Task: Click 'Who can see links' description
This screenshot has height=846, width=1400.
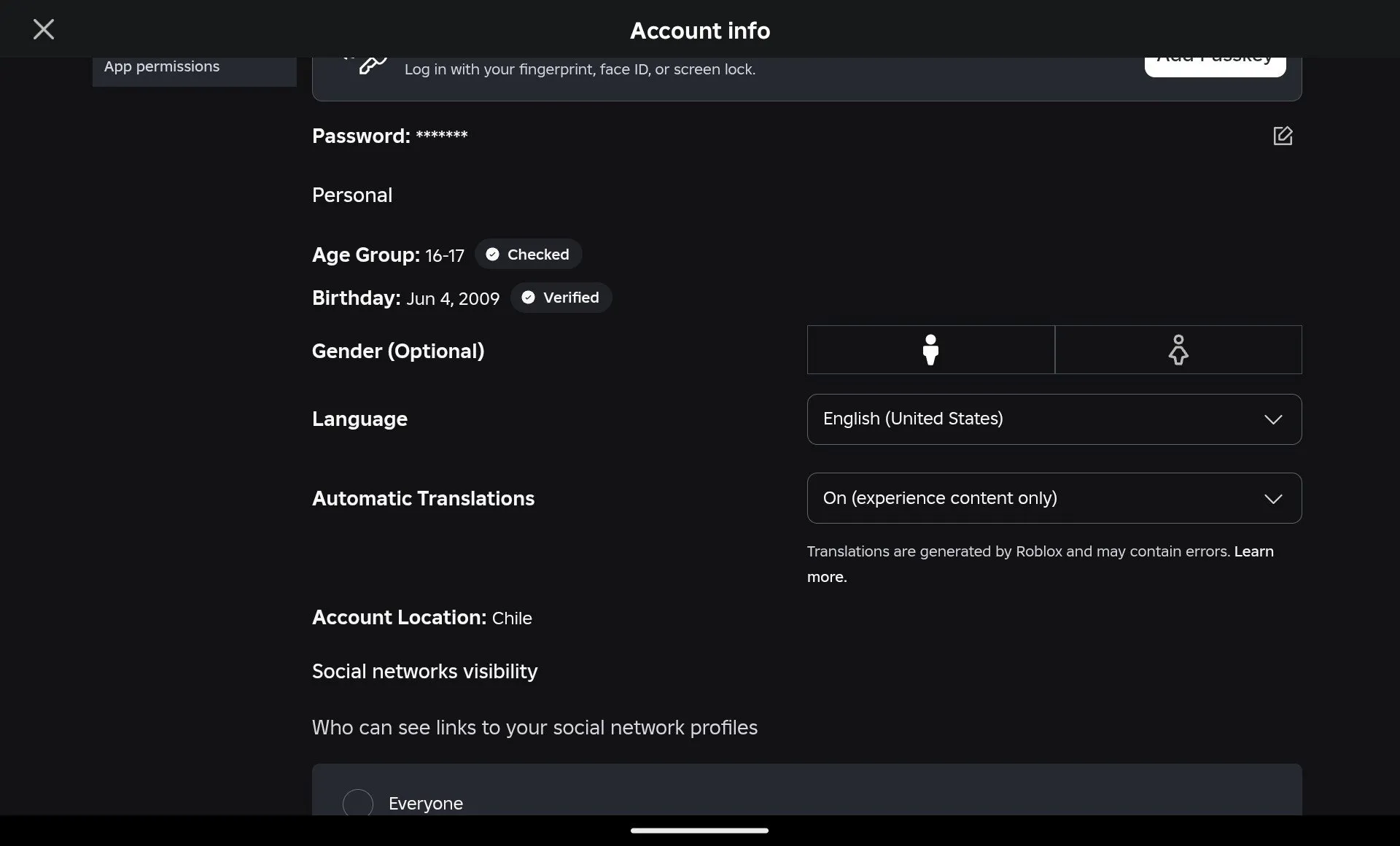Action: [x=534, y=727]
